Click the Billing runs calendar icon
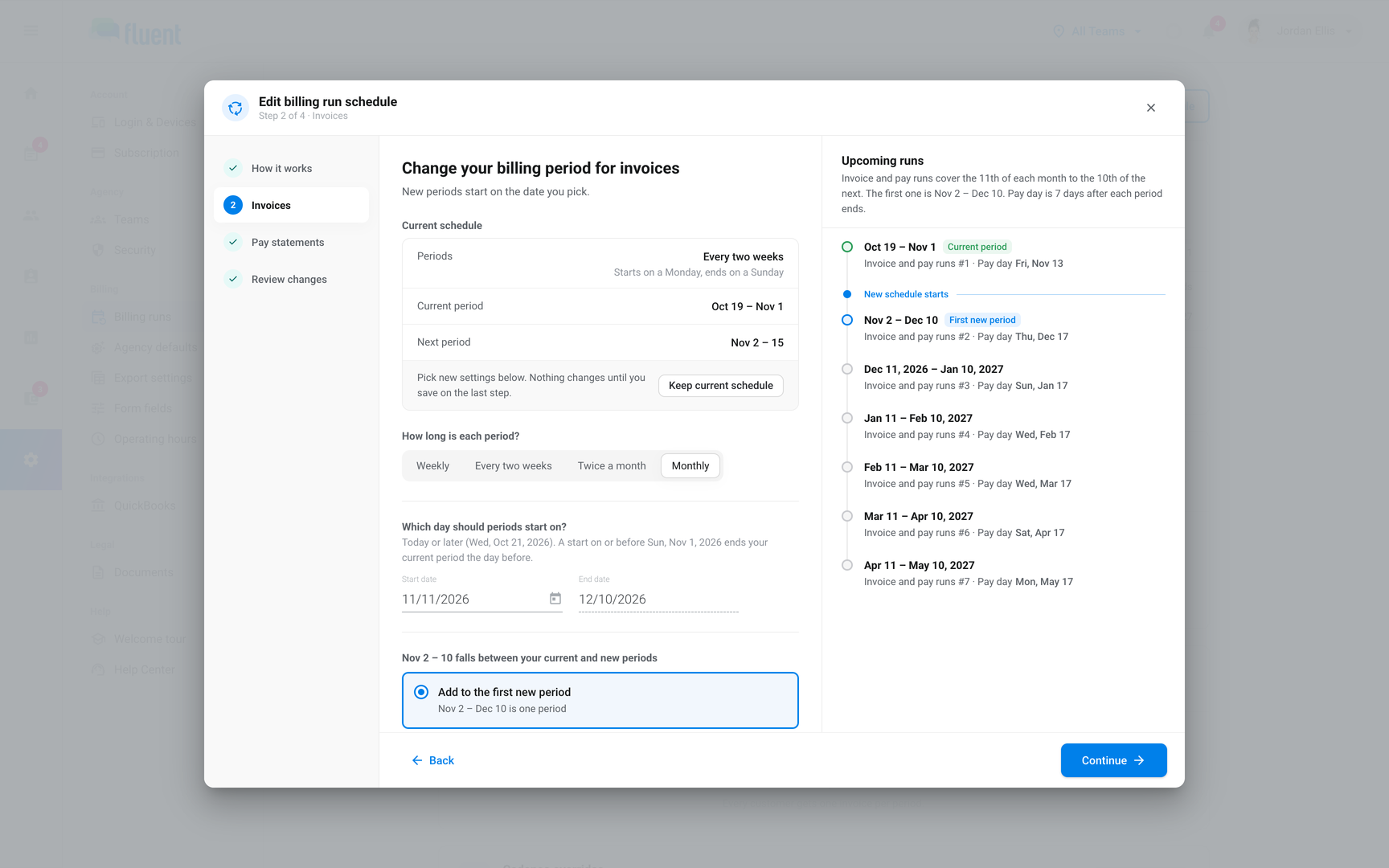1389x868 pixels. pyautogui.click(x=99, y=317)
